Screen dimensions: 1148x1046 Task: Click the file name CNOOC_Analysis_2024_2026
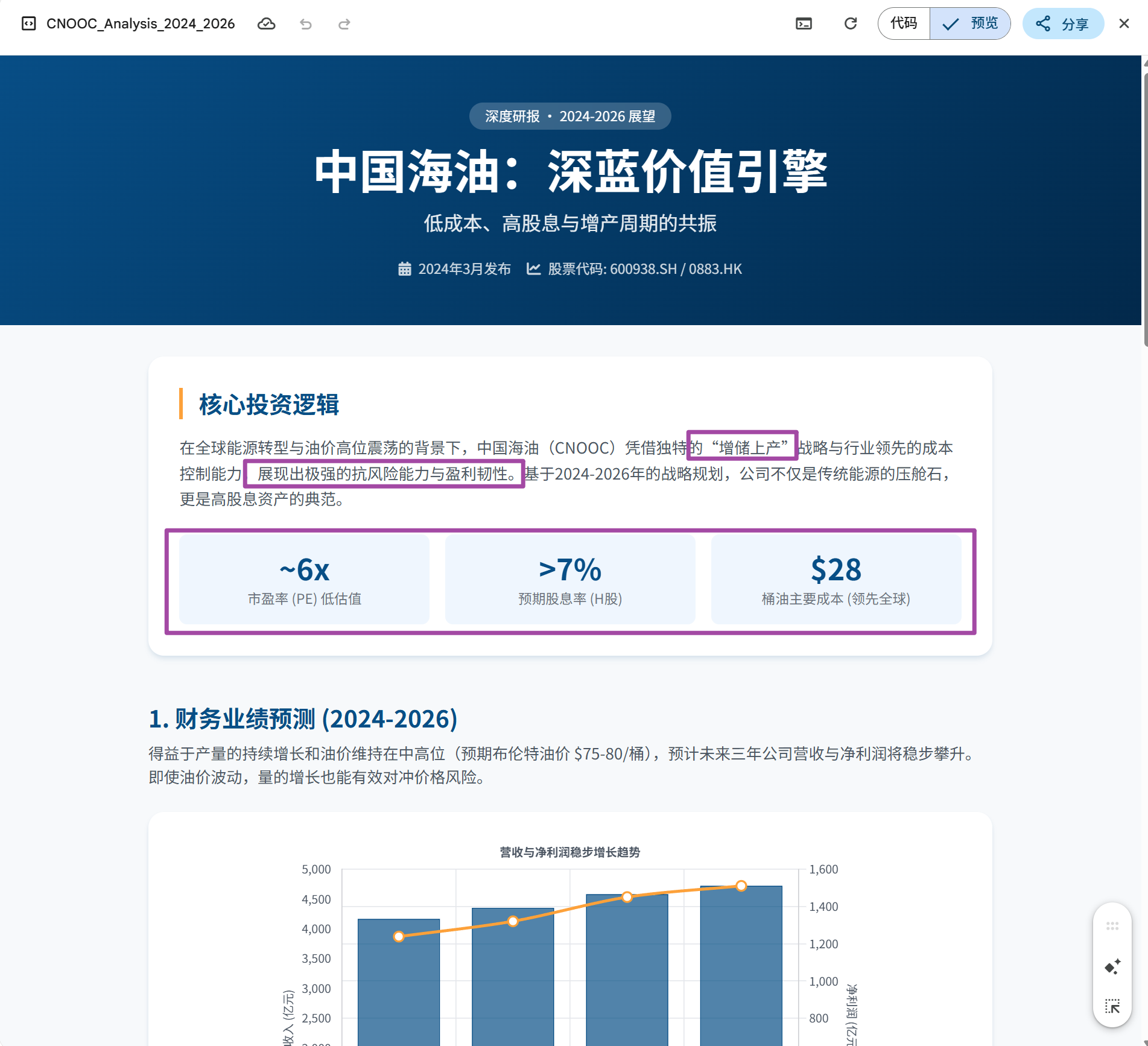[x=141, y=24]
